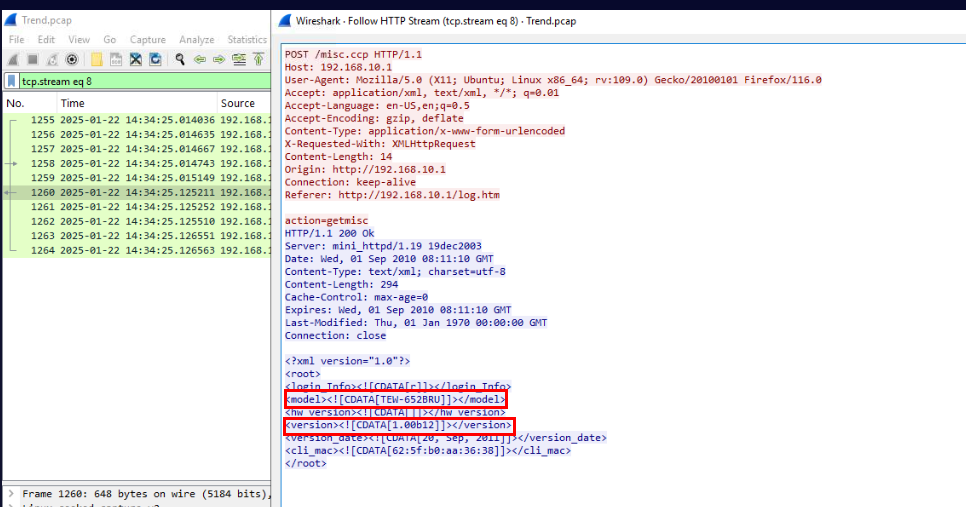Open the Statistics menu
The width and height of the screenshot is (966, 507).
pos(247,39)
